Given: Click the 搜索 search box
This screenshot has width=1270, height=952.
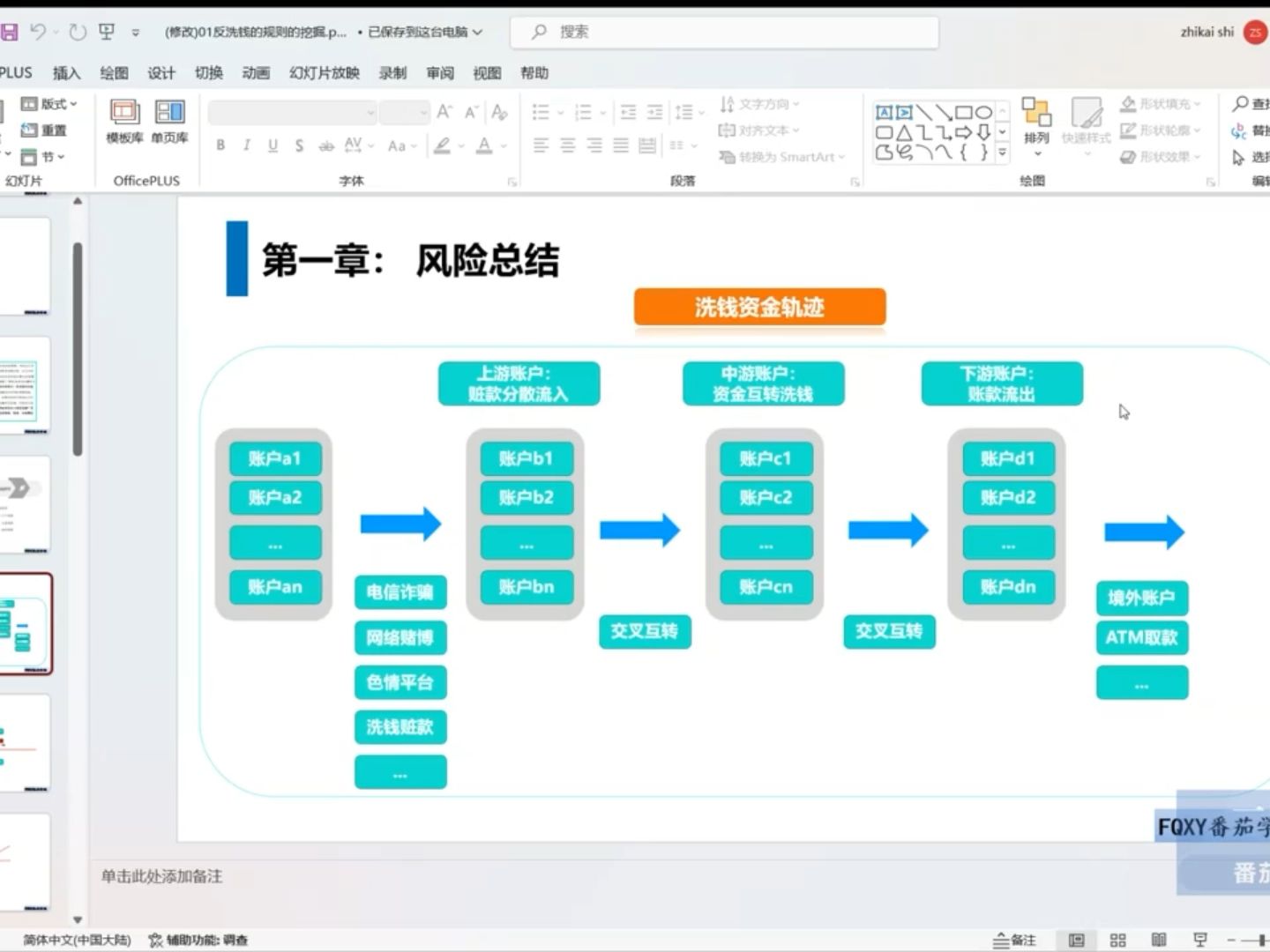Looking at the screenshot, I should [x=724, y=32].
